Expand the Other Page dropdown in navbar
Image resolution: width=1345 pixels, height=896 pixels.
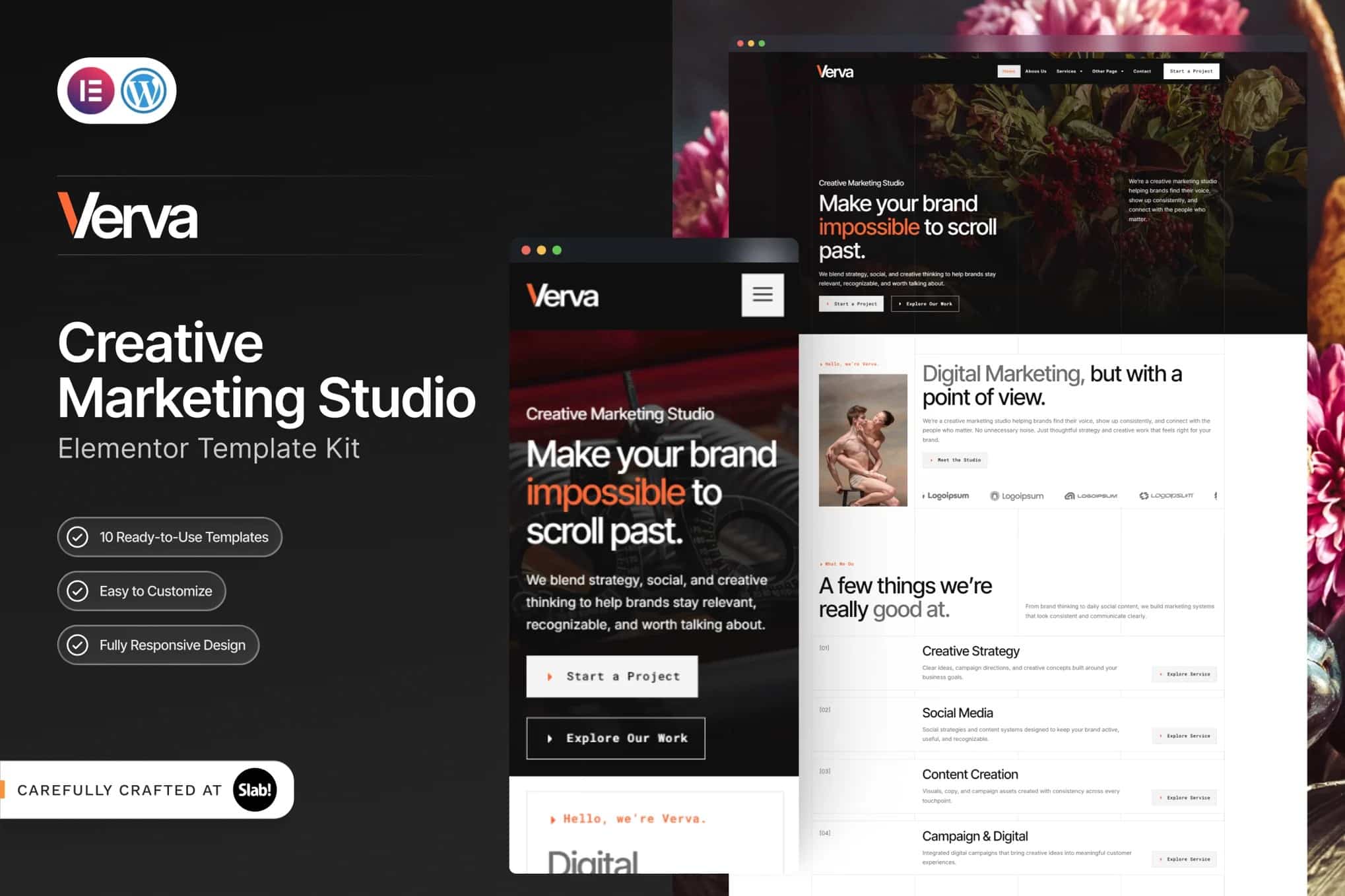1107,71
